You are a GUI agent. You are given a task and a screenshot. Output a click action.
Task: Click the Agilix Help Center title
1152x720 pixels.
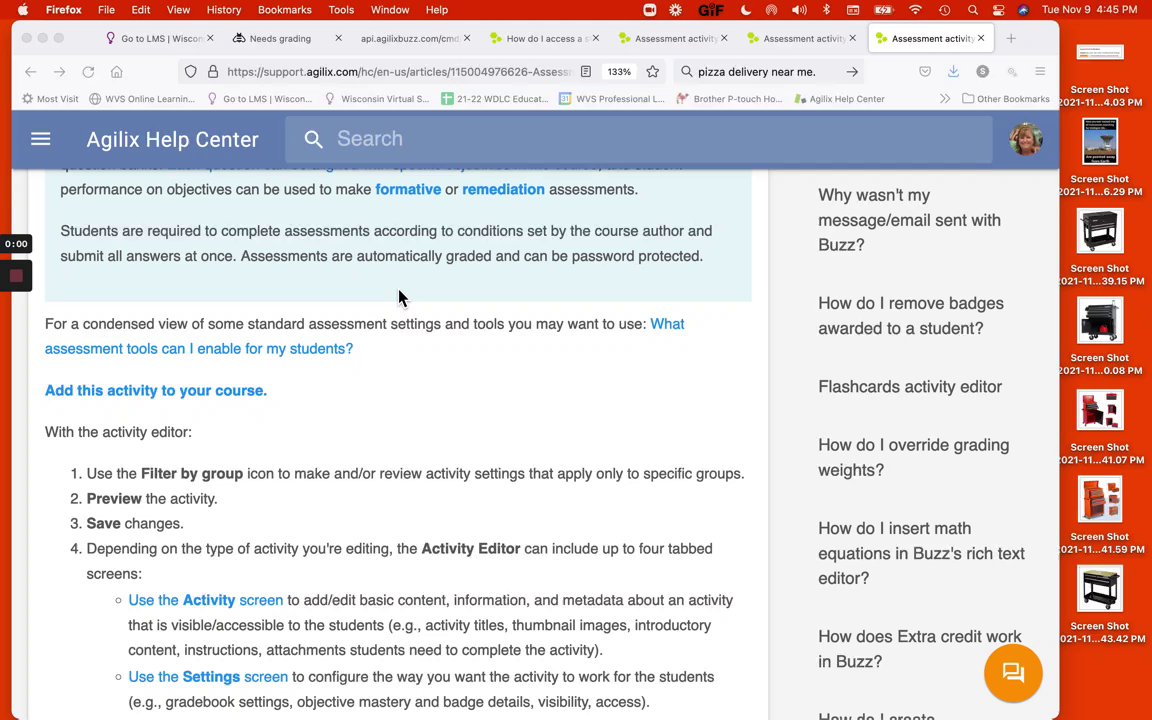click(173, 139)
